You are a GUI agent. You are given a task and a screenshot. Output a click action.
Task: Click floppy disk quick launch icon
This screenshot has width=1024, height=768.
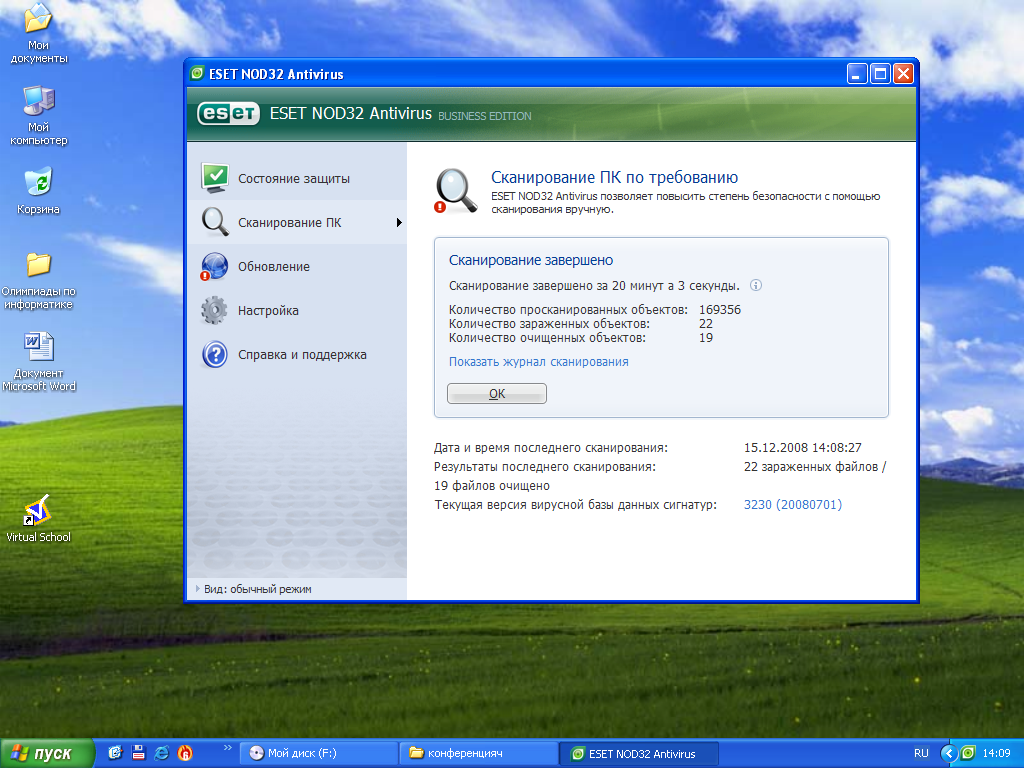pos(138,753)
